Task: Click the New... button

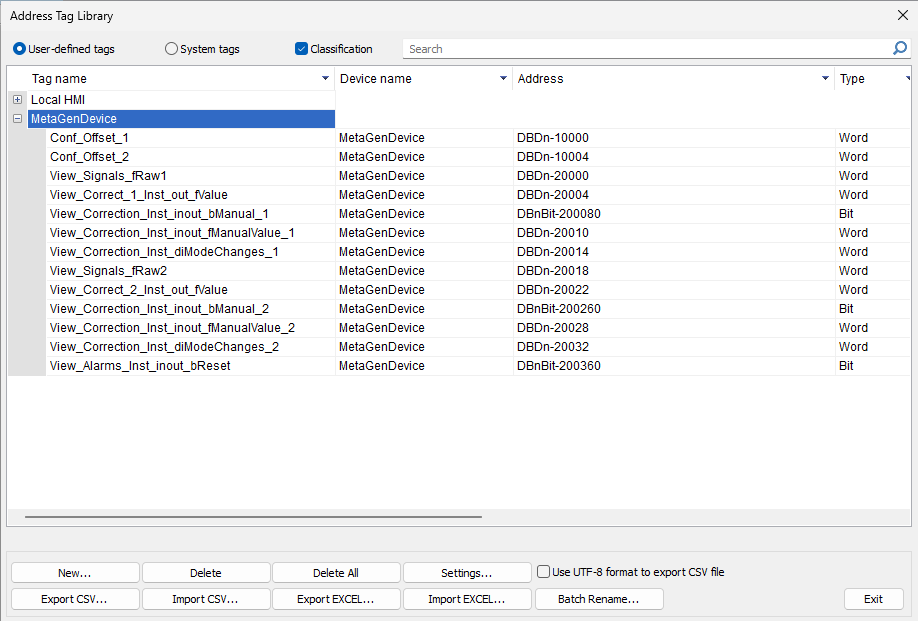Action: coord(75,573)
